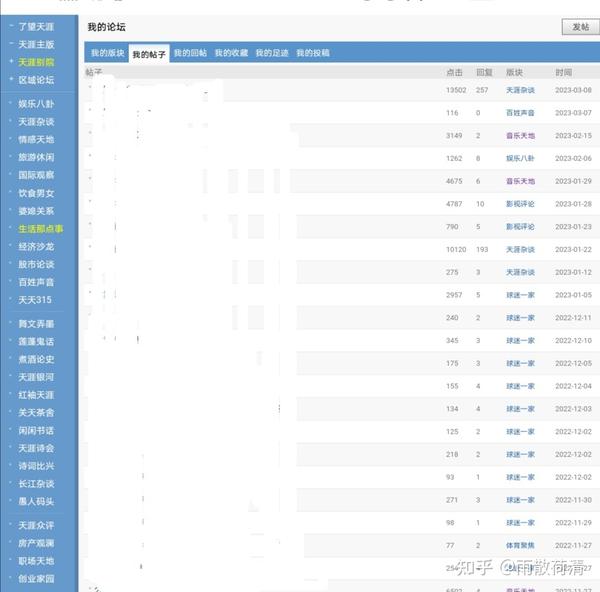This screenshot has height=592, width=600.
Task: Open 愚人码头 board in sidebar
Action: [x=36, y=501]
